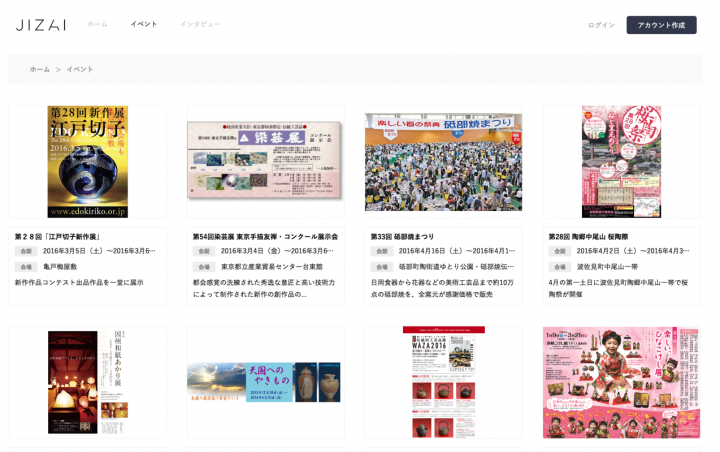Click the 第28回「江戸切子新作展」 title
The image size is (720, 452).
point(58,237)
